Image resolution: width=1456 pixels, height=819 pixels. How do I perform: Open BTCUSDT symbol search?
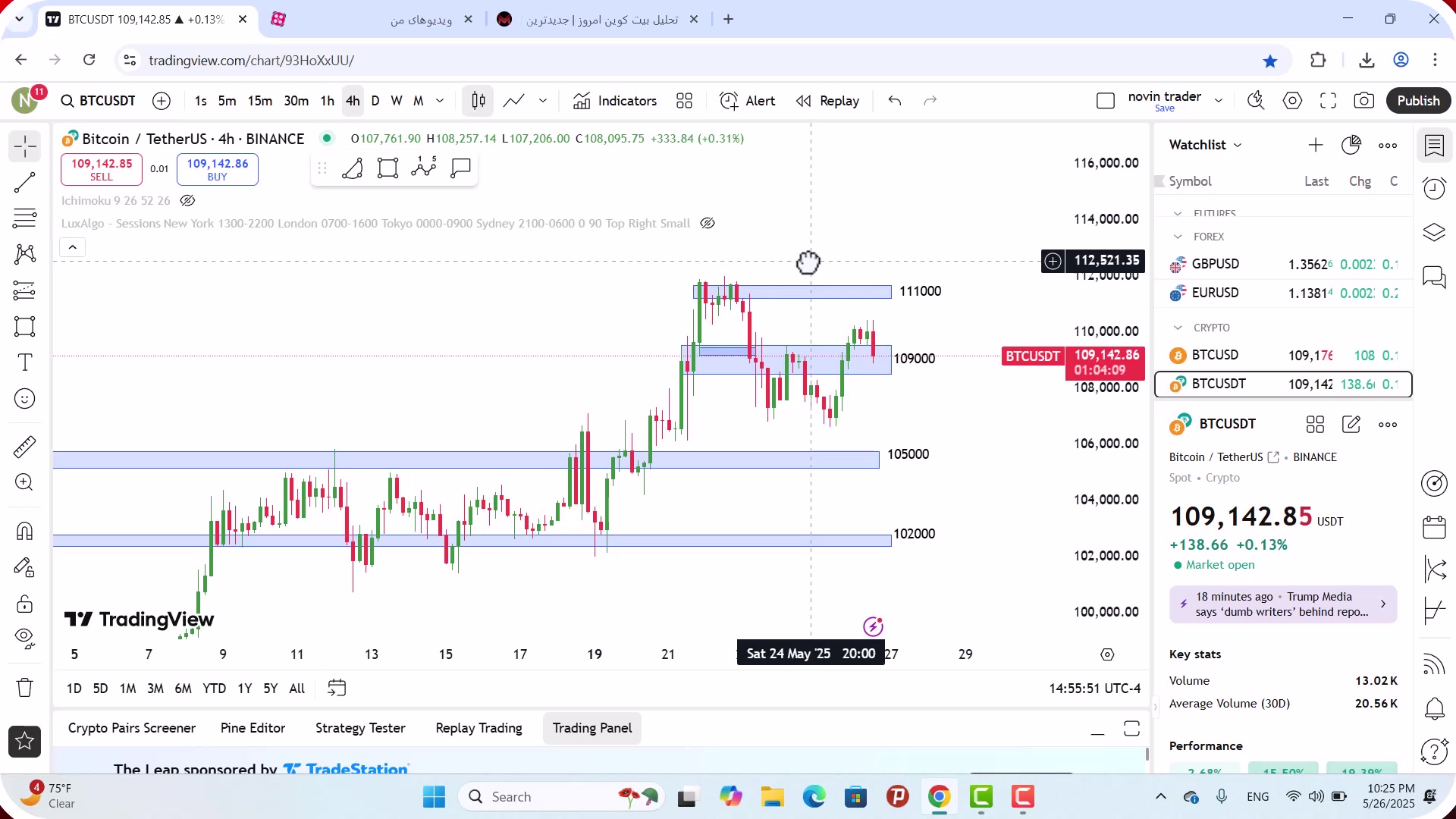pyautogui.click(x=99, y=101)
